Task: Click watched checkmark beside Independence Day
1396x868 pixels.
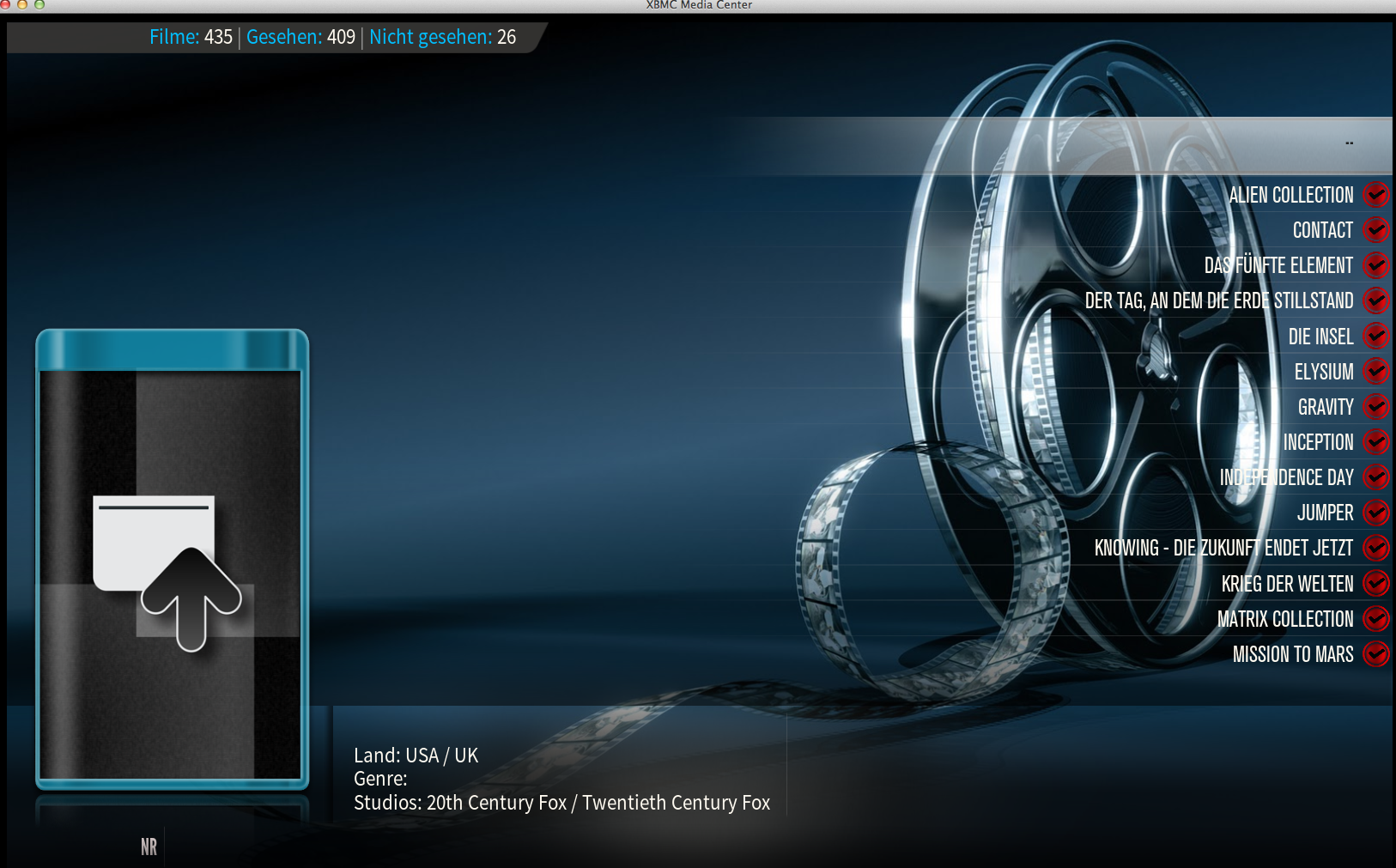Action: pos(1376,476)
